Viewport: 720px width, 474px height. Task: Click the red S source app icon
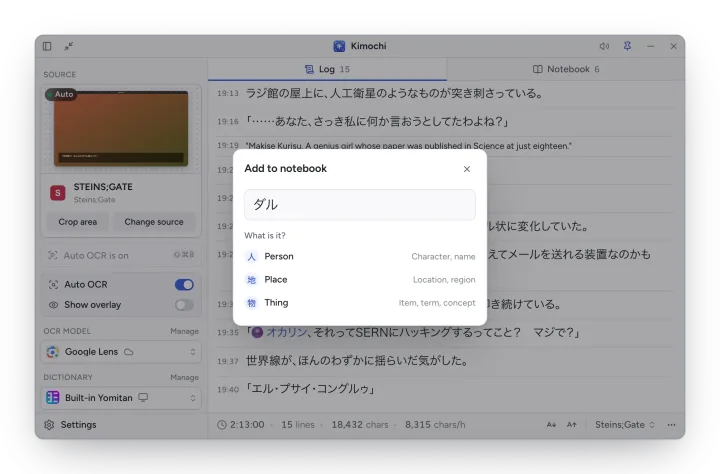tap(58, 193)
